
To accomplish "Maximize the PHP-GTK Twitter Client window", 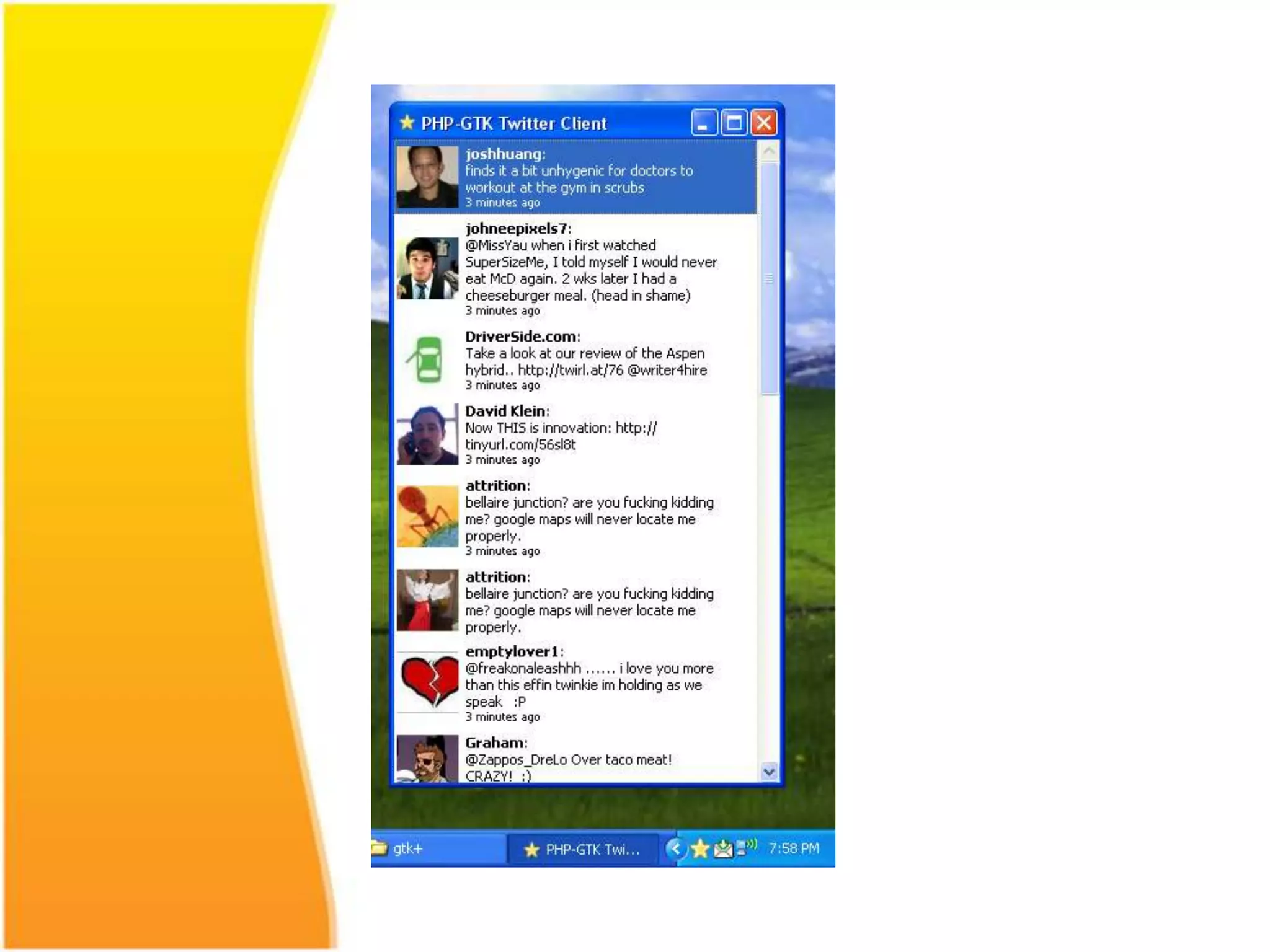I will [x=734, y=123].
